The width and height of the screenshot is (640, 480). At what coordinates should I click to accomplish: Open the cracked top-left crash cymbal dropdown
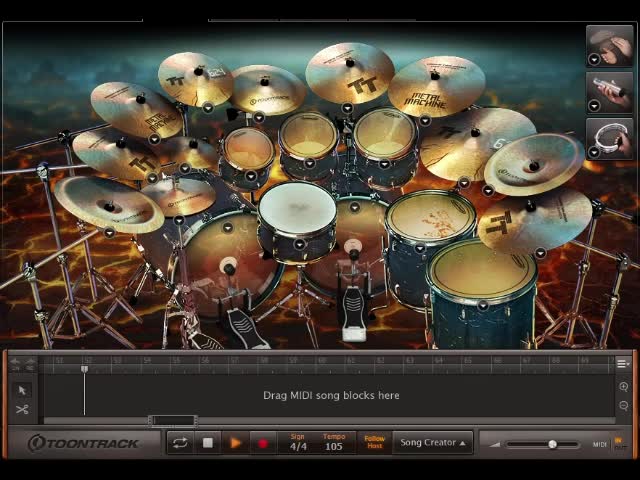pos(209,108)
